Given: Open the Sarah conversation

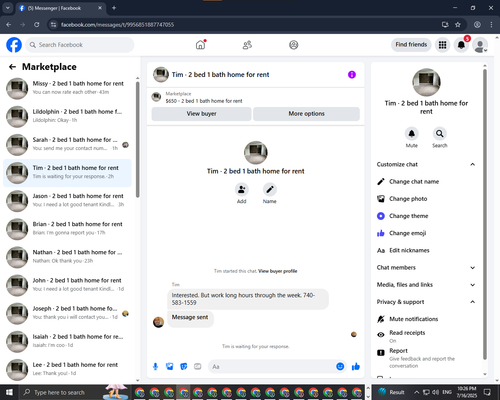Looking at the screenshot, I should pyautogui.click(x=67, y=145).
